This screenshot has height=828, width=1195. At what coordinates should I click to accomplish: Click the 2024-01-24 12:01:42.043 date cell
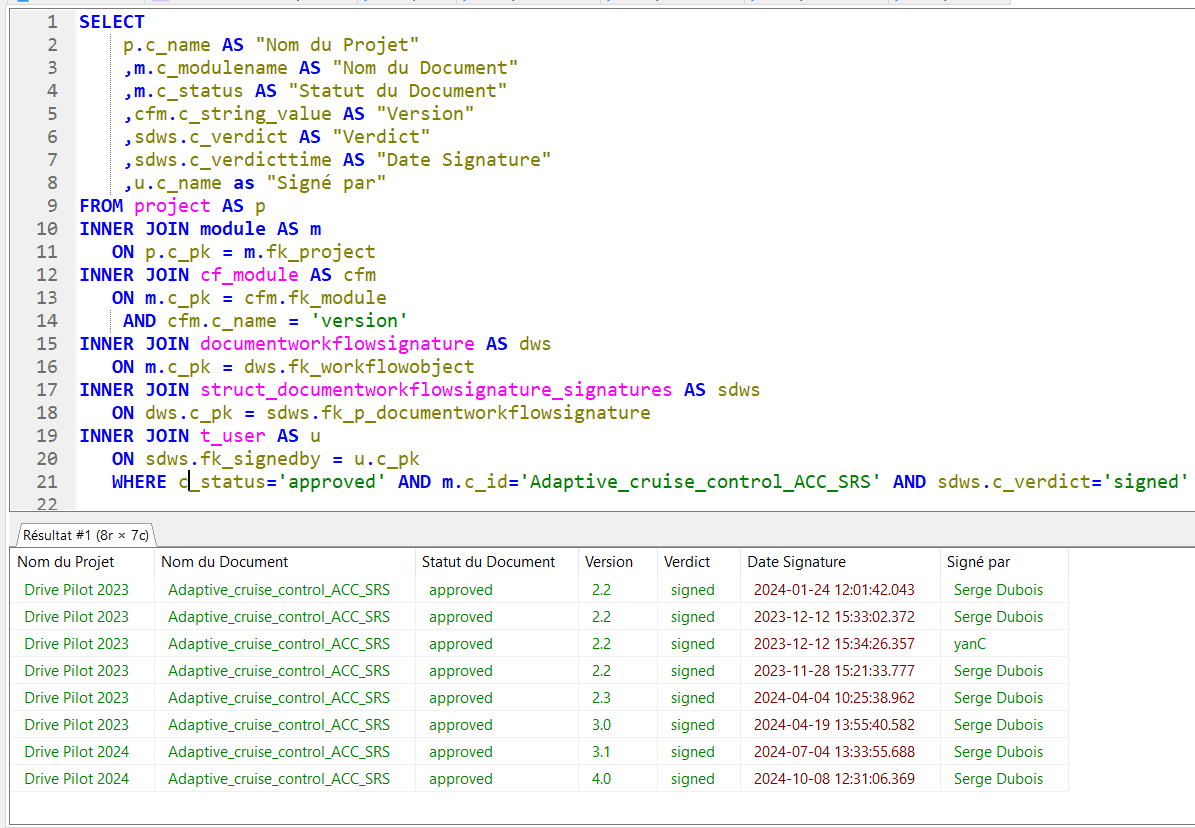coord(834,590)
